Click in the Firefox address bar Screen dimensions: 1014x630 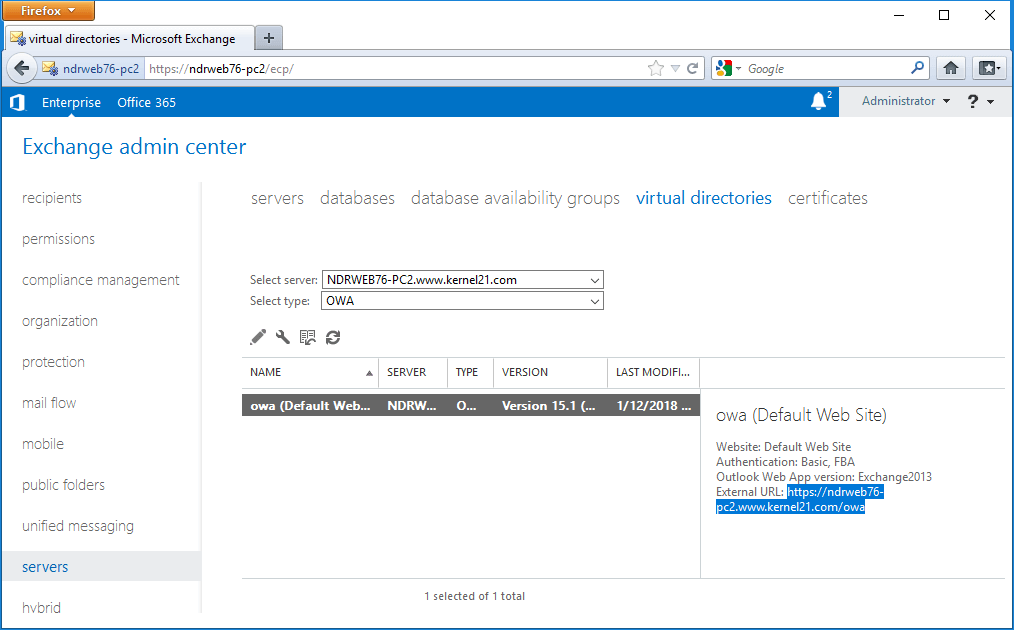point(394,68)
